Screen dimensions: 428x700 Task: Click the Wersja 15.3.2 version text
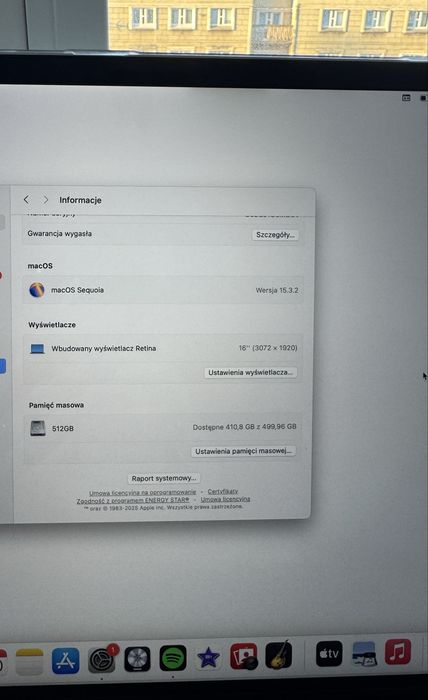[x=277, y=290]
